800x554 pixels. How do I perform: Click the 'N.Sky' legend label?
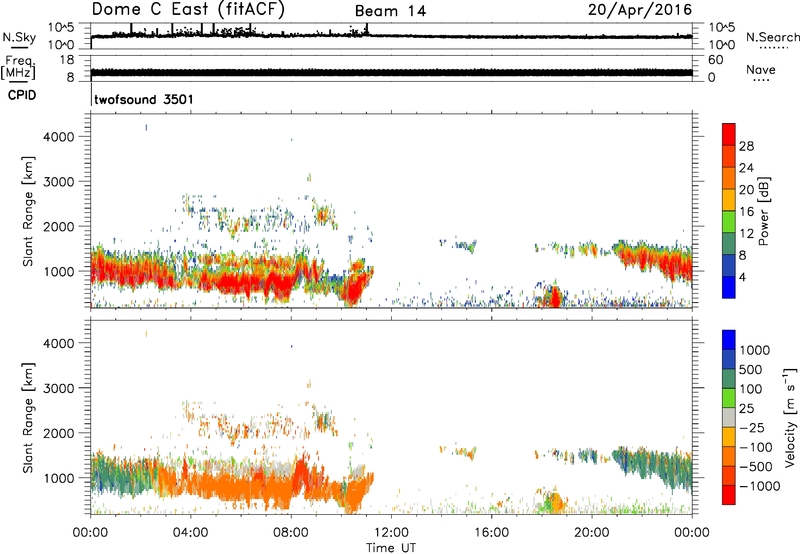coord(19,37)
